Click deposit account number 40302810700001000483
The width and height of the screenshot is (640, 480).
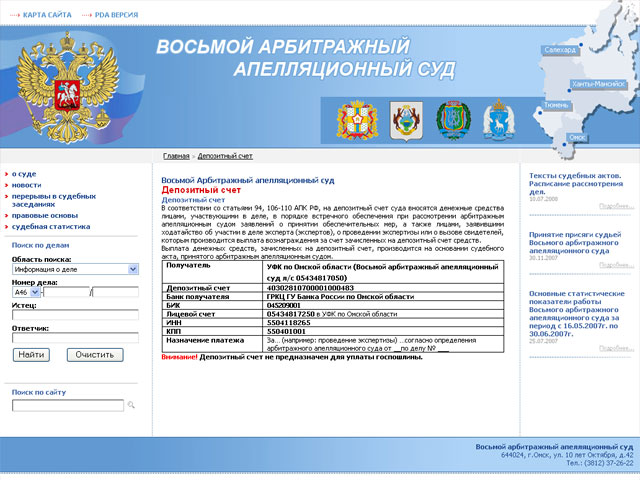click(x=310, y=288)
